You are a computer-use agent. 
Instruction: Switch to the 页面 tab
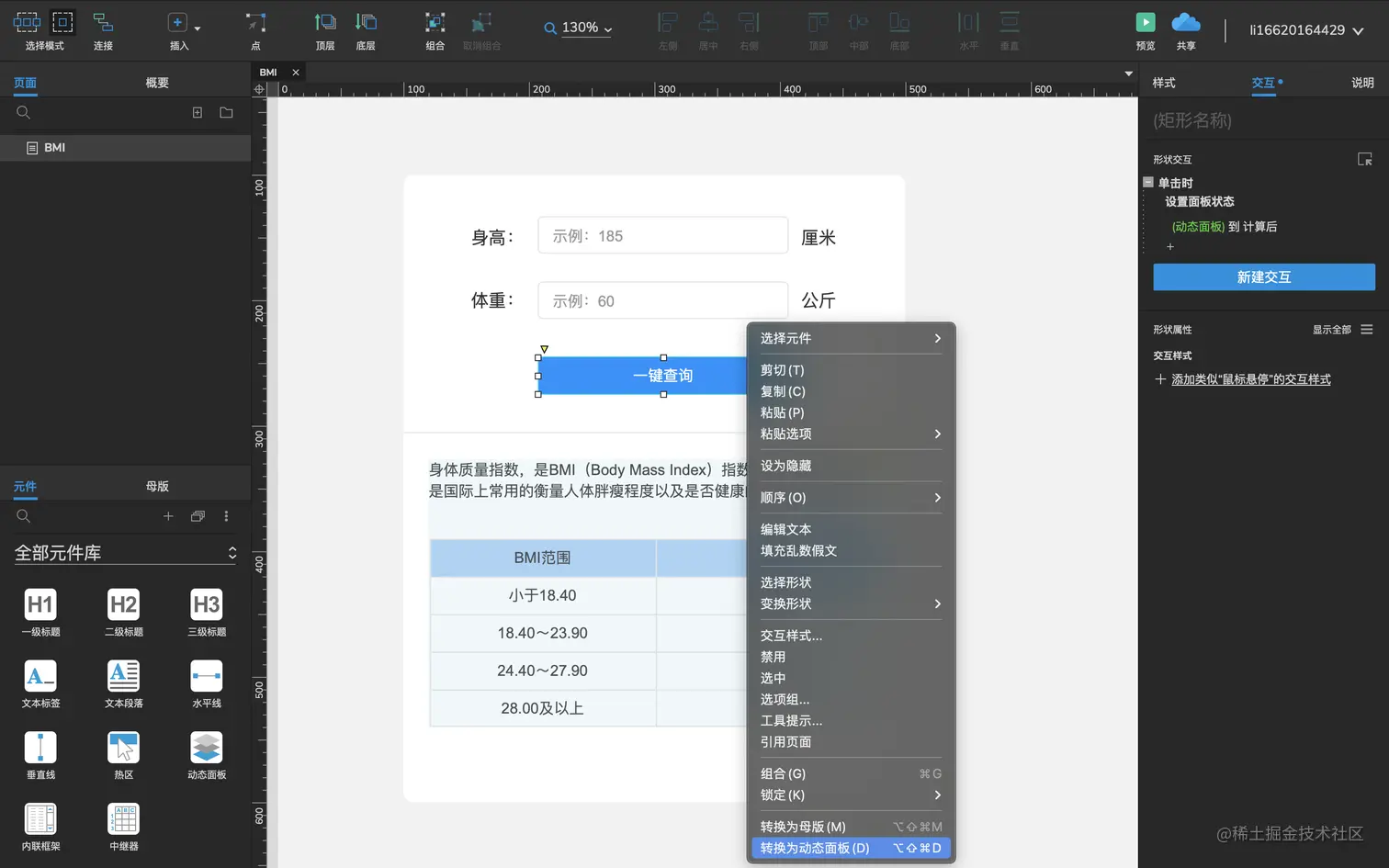point(25,83)
